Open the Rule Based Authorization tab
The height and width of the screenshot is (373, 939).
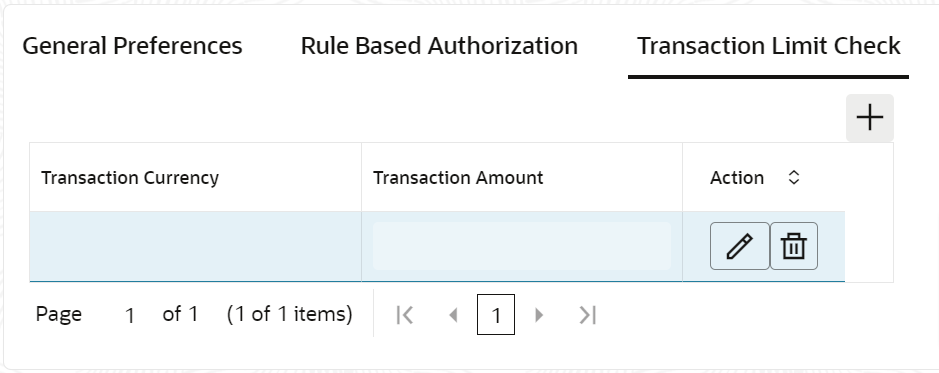(439, 46)
